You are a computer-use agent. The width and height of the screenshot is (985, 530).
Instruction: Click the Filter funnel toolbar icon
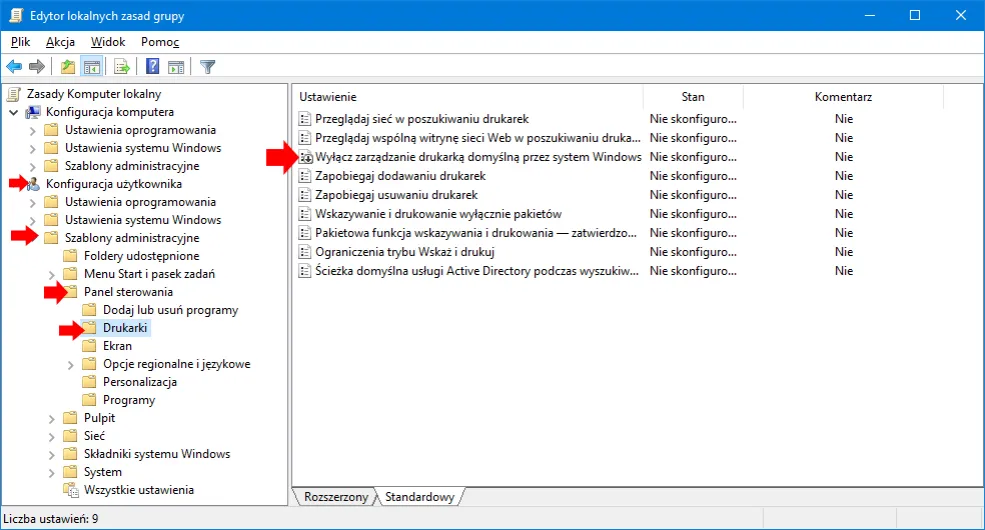coord(207,67)
